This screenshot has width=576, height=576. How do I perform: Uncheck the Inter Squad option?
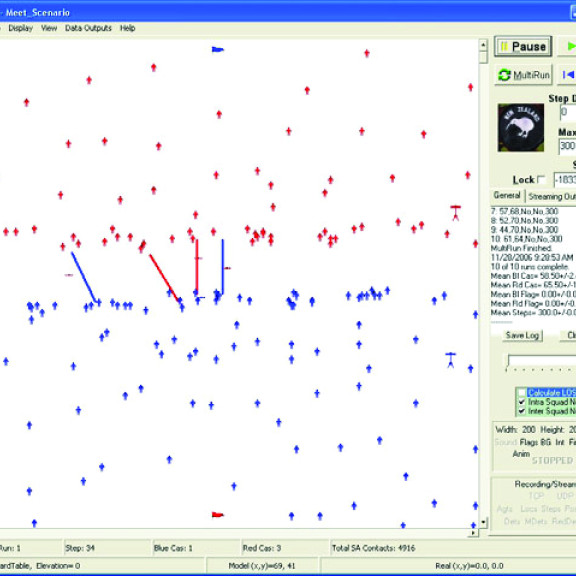(x=521, y=411)
